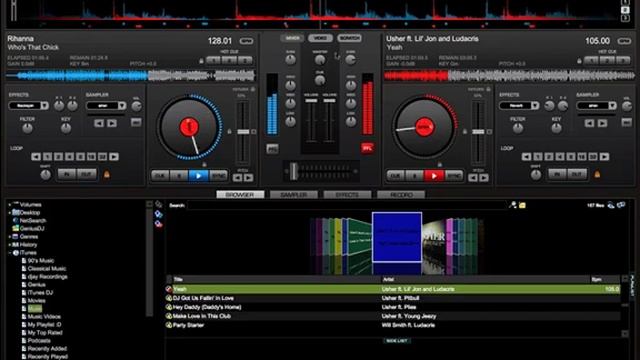The width and height of the screenshot is (640, 360).
Task: Toggle left deck smart loop lock icon
Action: tap(107, 175)
